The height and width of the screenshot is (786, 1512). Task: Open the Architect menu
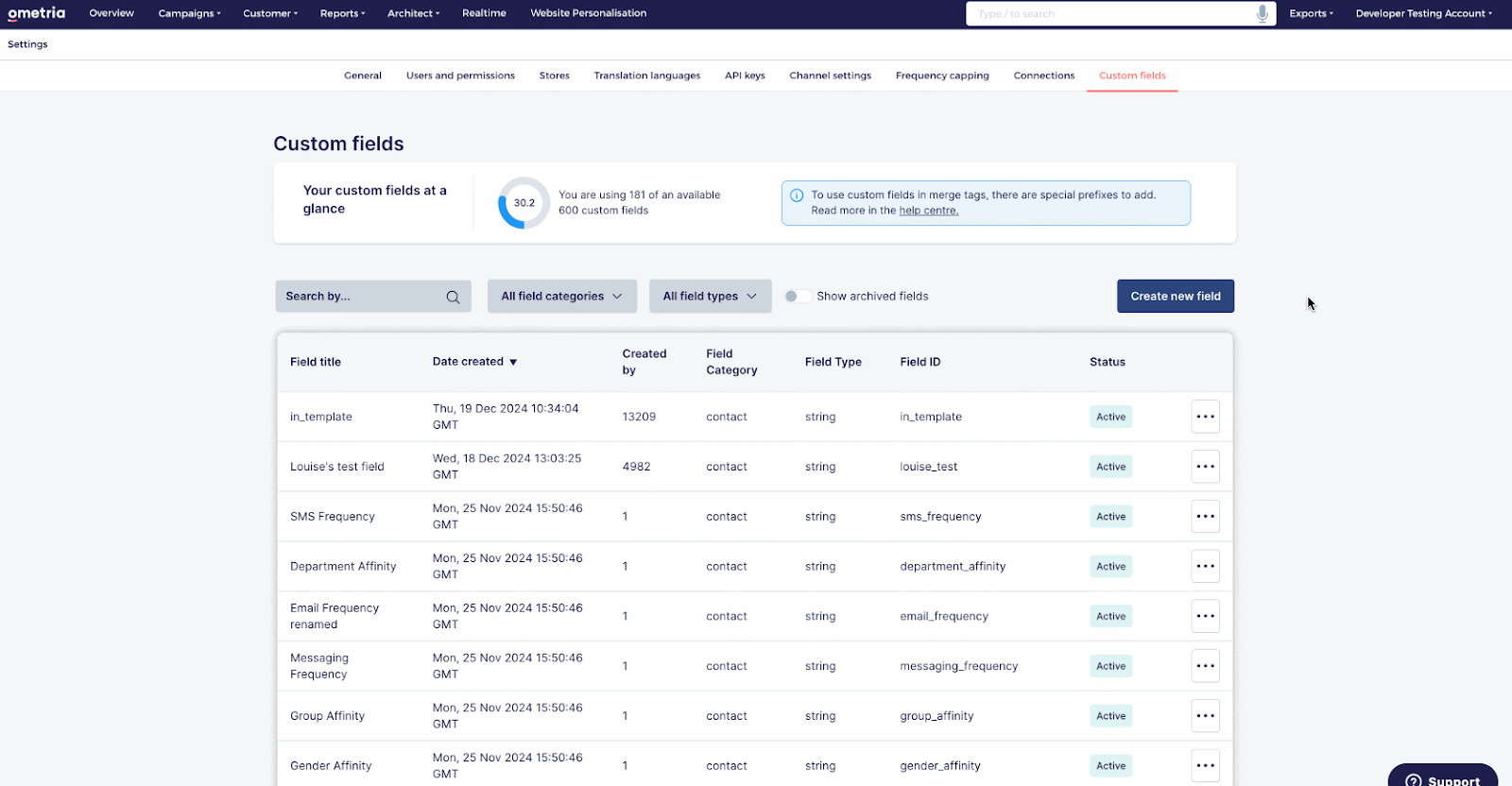[x=413, y=13]
